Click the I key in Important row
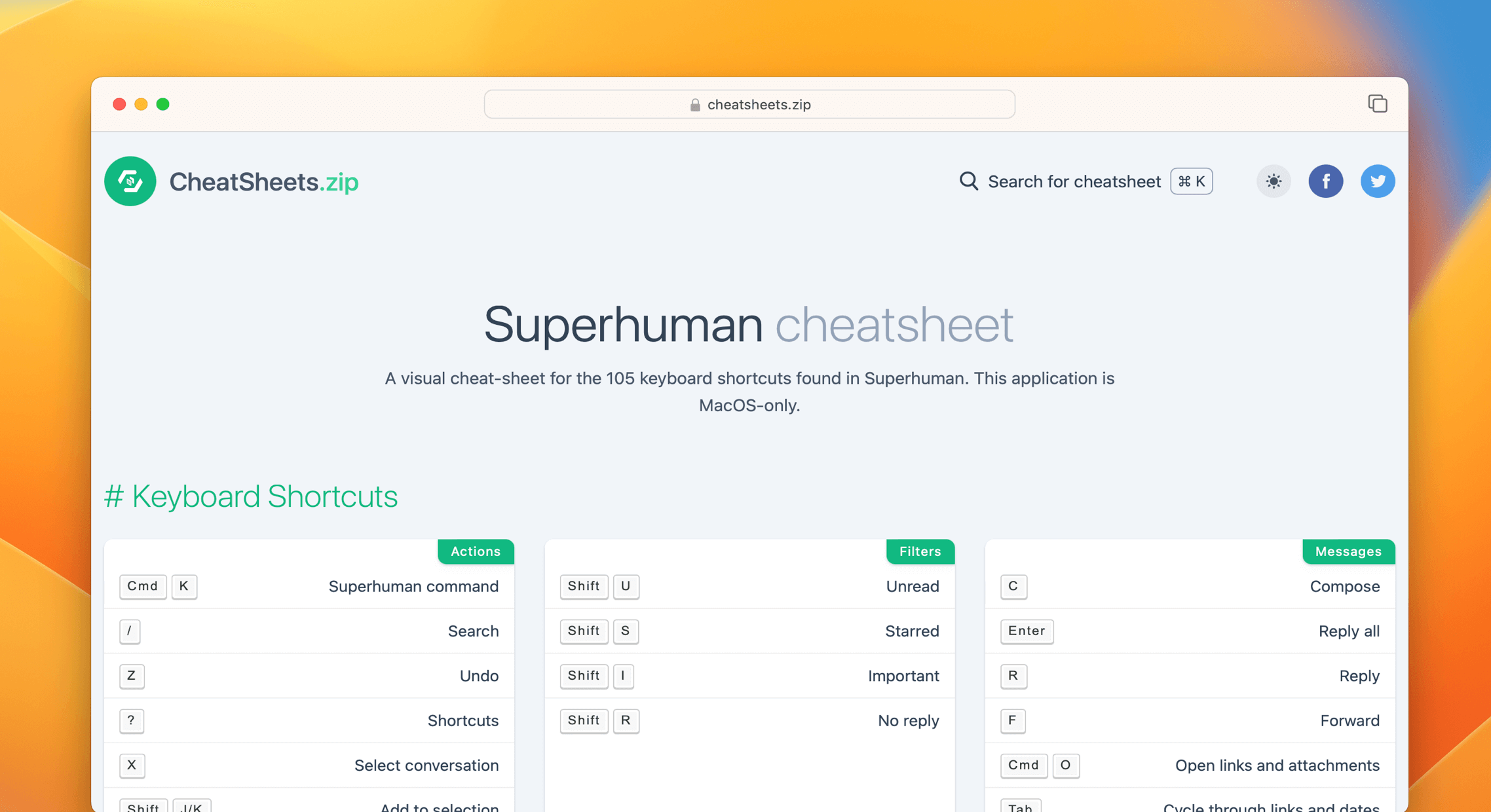 623,676
